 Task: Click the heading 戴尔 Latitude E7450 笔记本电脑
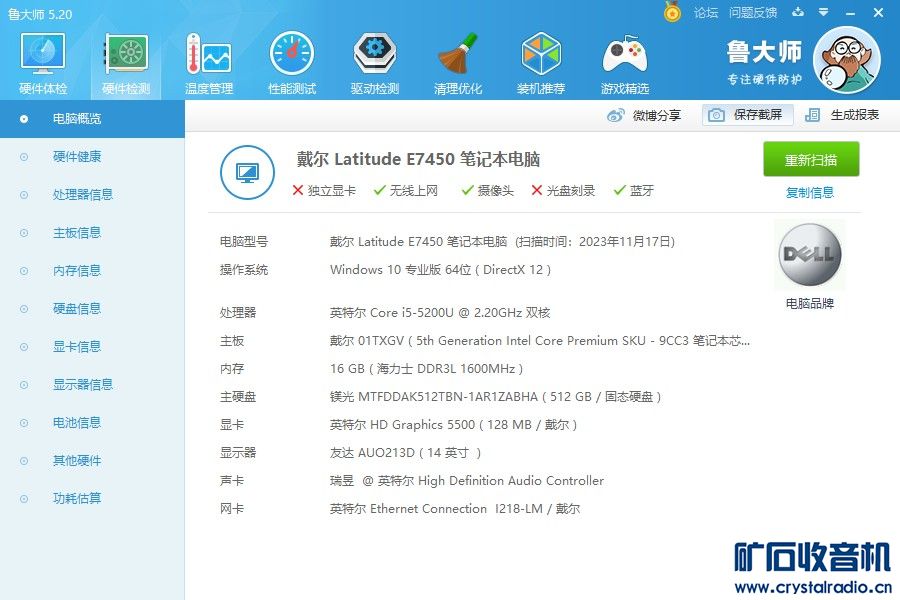coord(418,159)
